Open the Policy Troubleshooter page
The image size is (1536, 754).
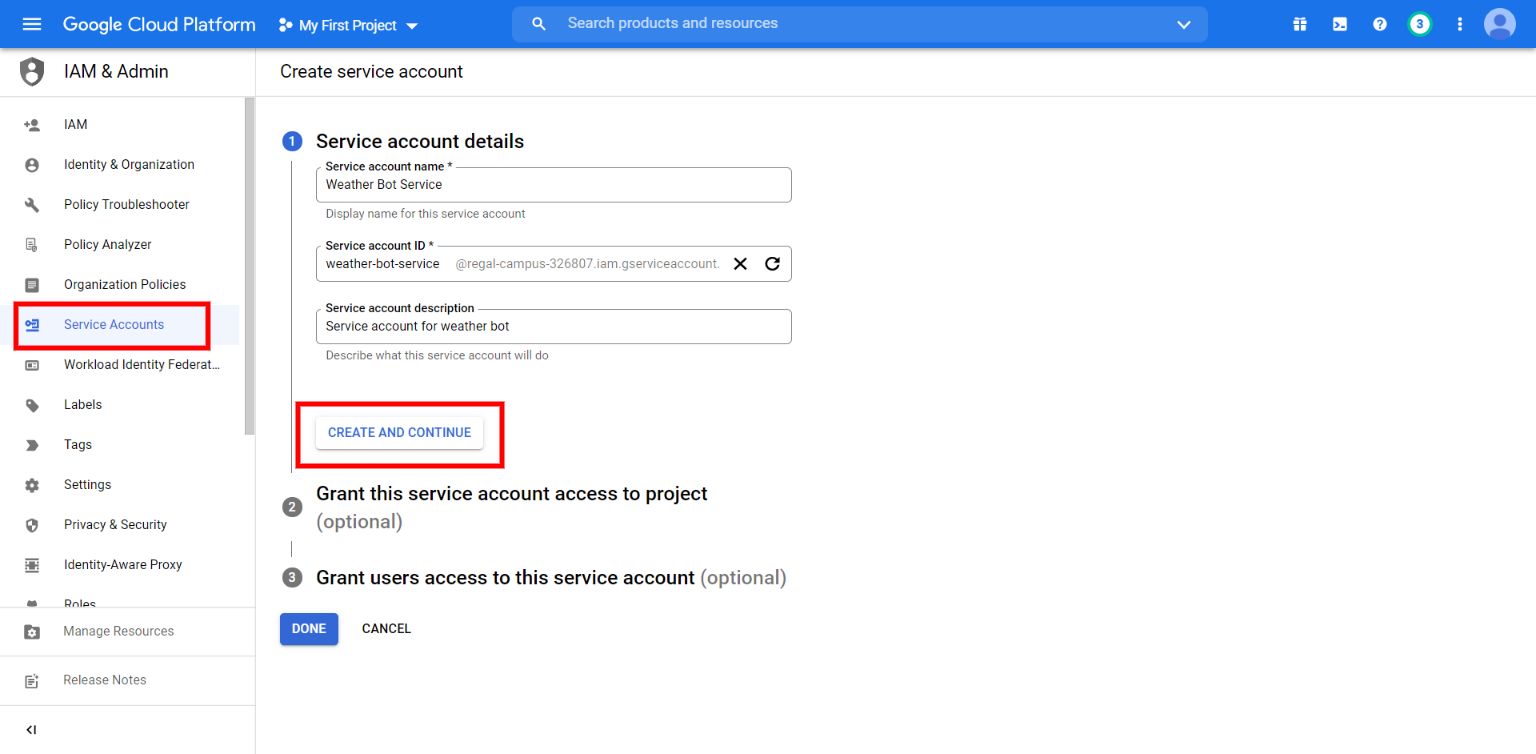click(126, 204)
